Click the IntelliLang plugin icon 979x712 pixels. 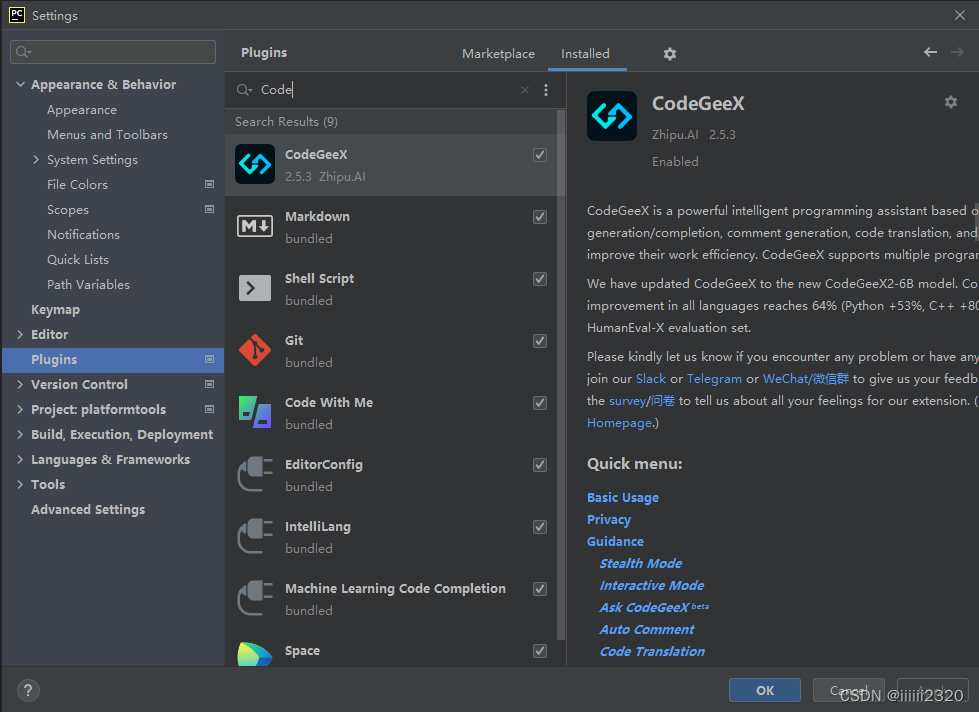[255, 536]
